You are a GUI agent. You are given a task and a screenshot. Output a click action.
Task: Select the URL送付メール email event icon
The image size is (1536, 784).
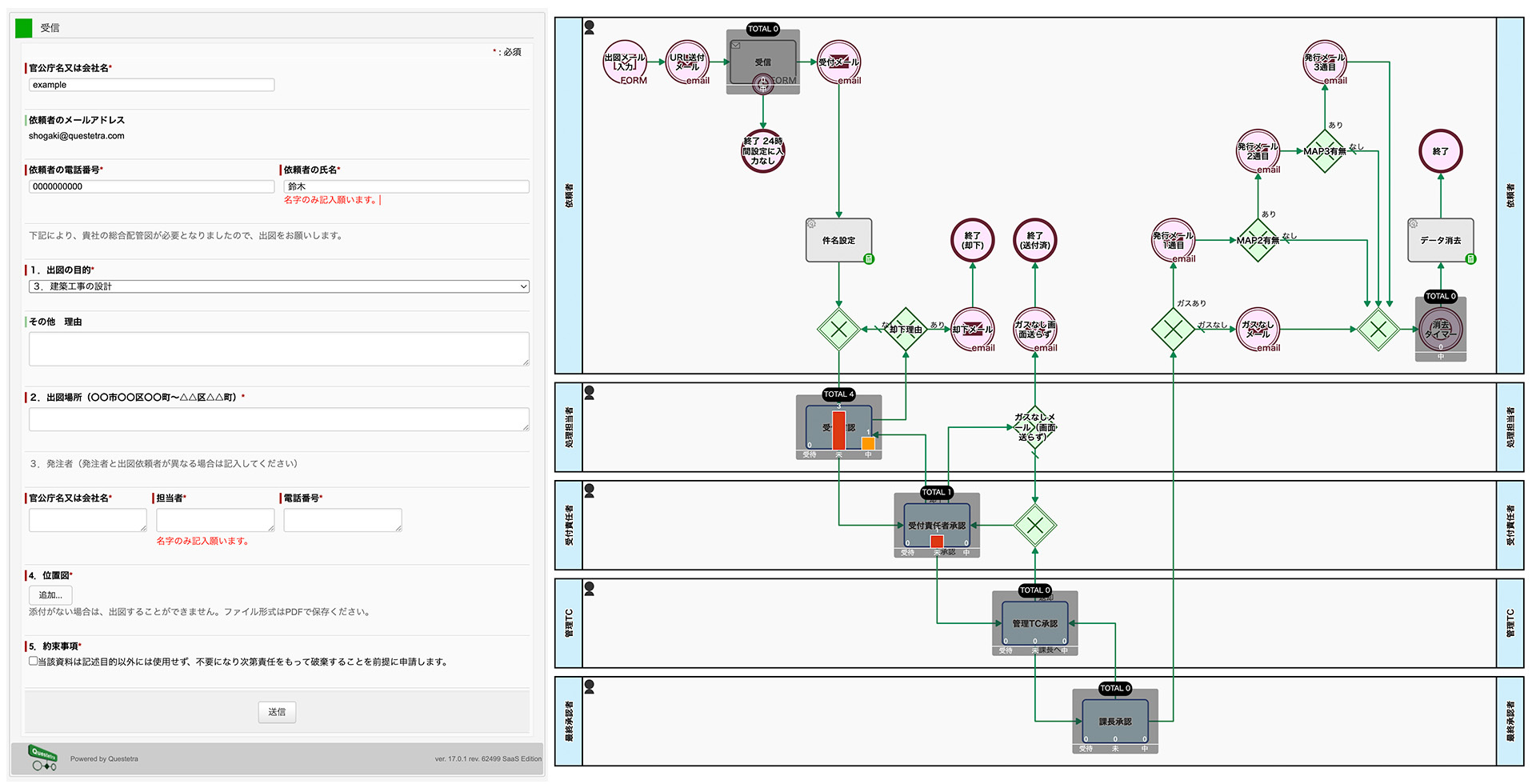tap(687, 62)
